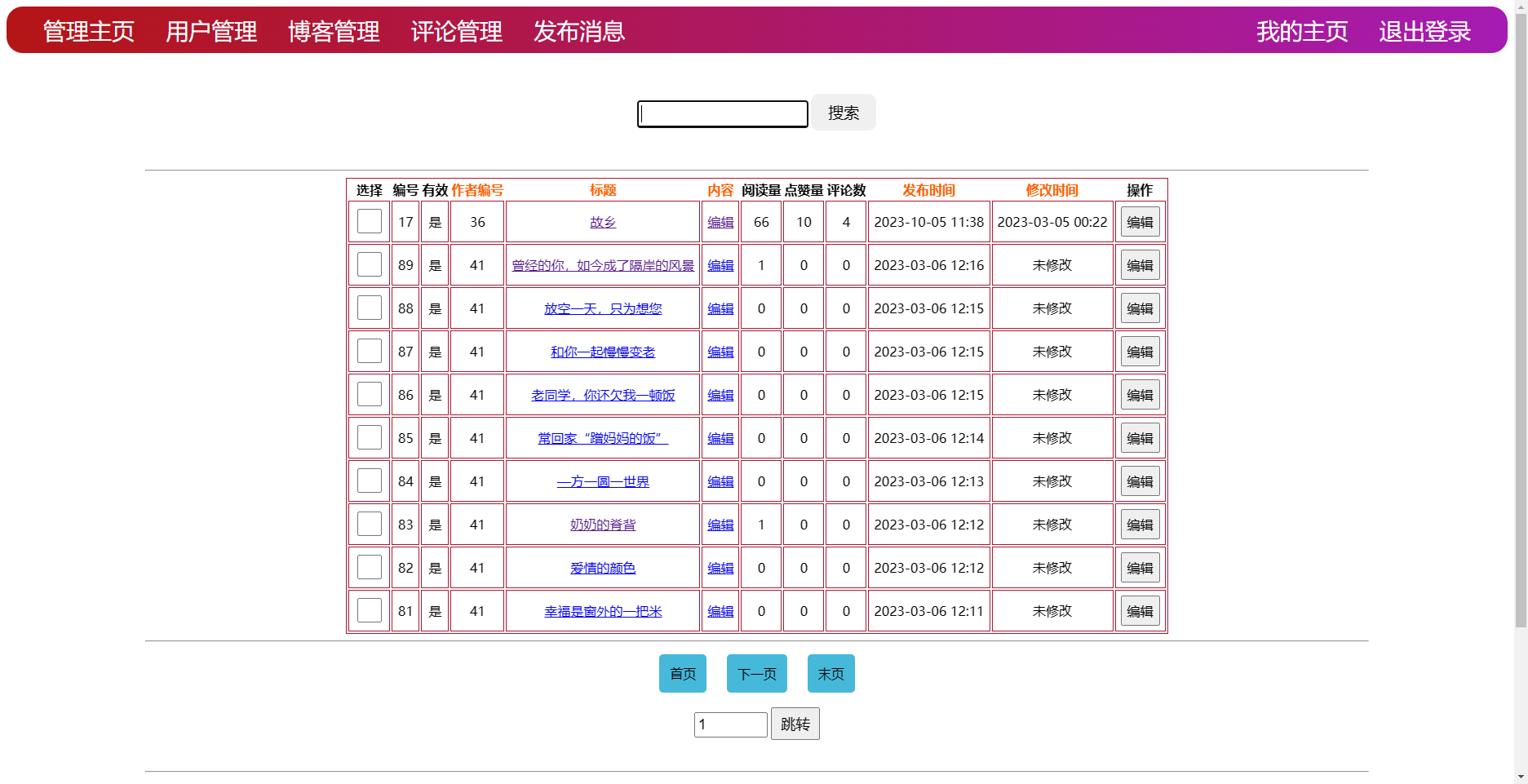Open the blog 爱情的颜色
1528x784 pixels.
(x=603, y=568)
